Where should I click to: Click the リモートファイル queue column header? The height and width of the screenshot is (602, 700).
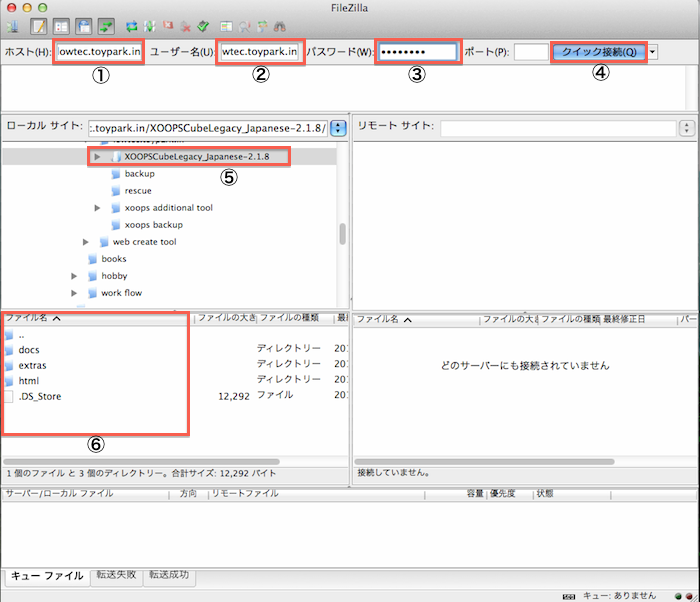click(x=316, y=493)
